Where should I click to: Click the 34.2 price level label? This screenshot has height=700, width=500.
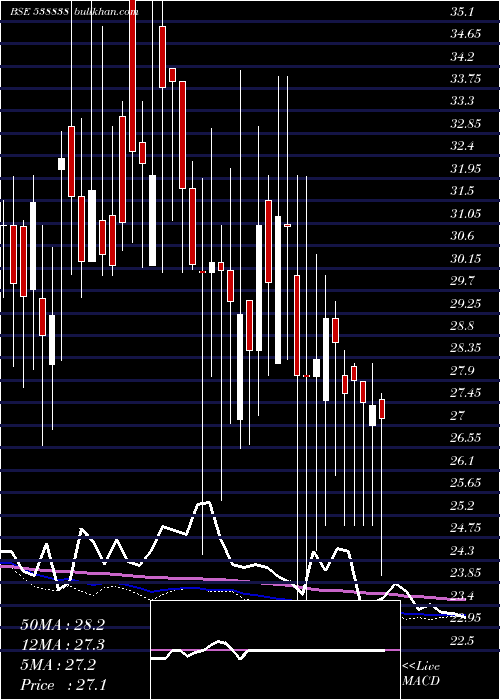(462, 57)
